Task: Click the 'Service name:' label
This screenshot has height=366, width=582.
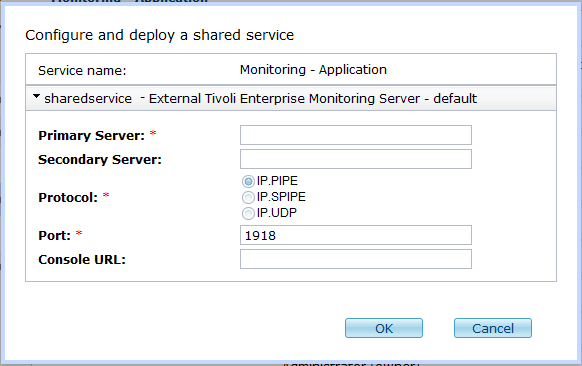Action: (82, 71)
